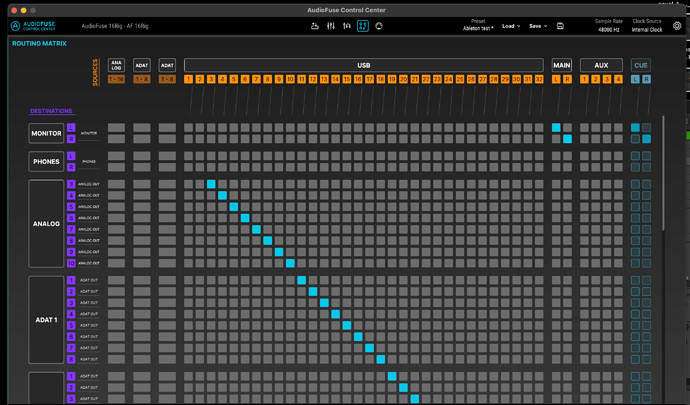Select USB source channel 1 box
Screen dimensions: 690x405
pyautogui.click(x=189, y=79)
